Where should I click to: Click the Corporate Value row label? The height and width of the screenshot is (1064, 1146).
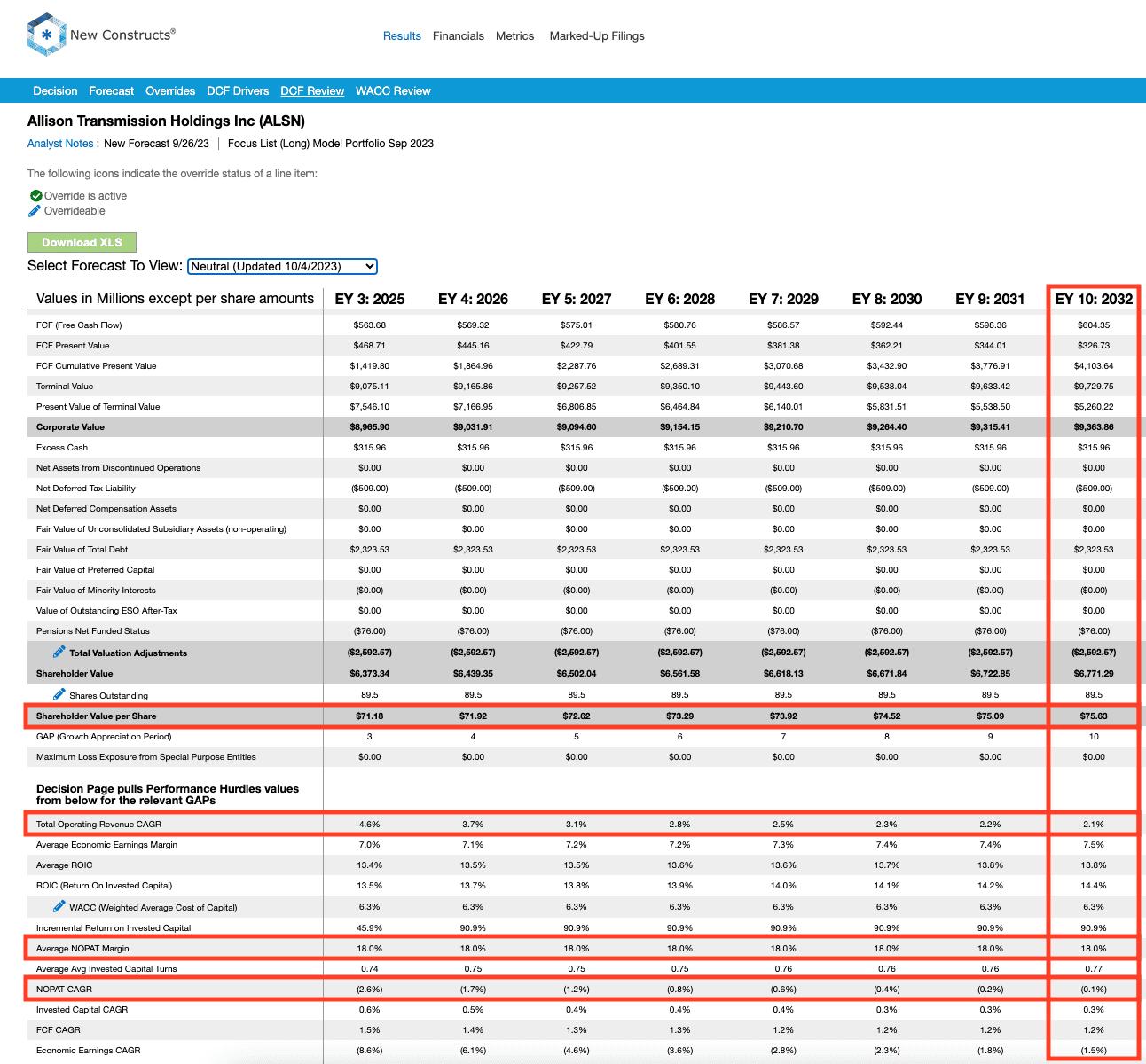tap(70, 427)
